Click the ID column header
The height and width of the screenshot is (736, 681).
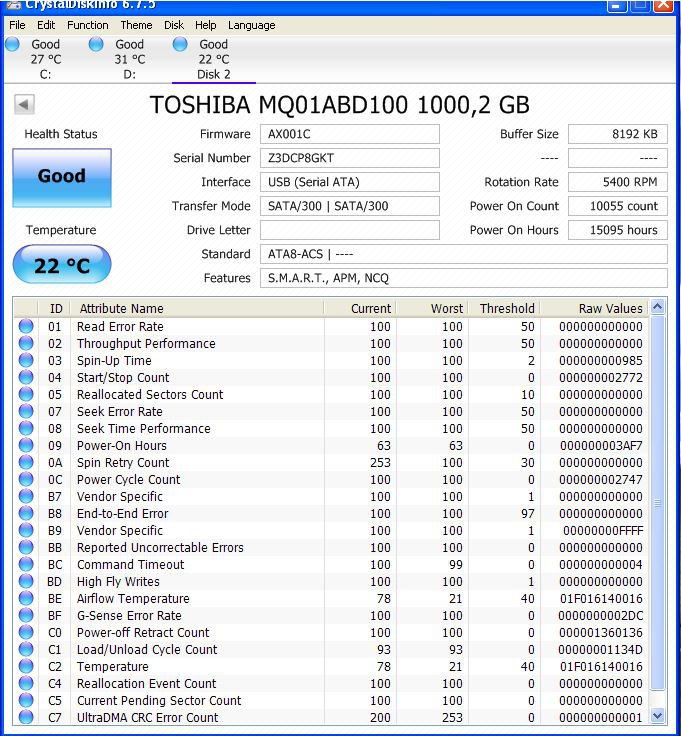coord(54,308)
